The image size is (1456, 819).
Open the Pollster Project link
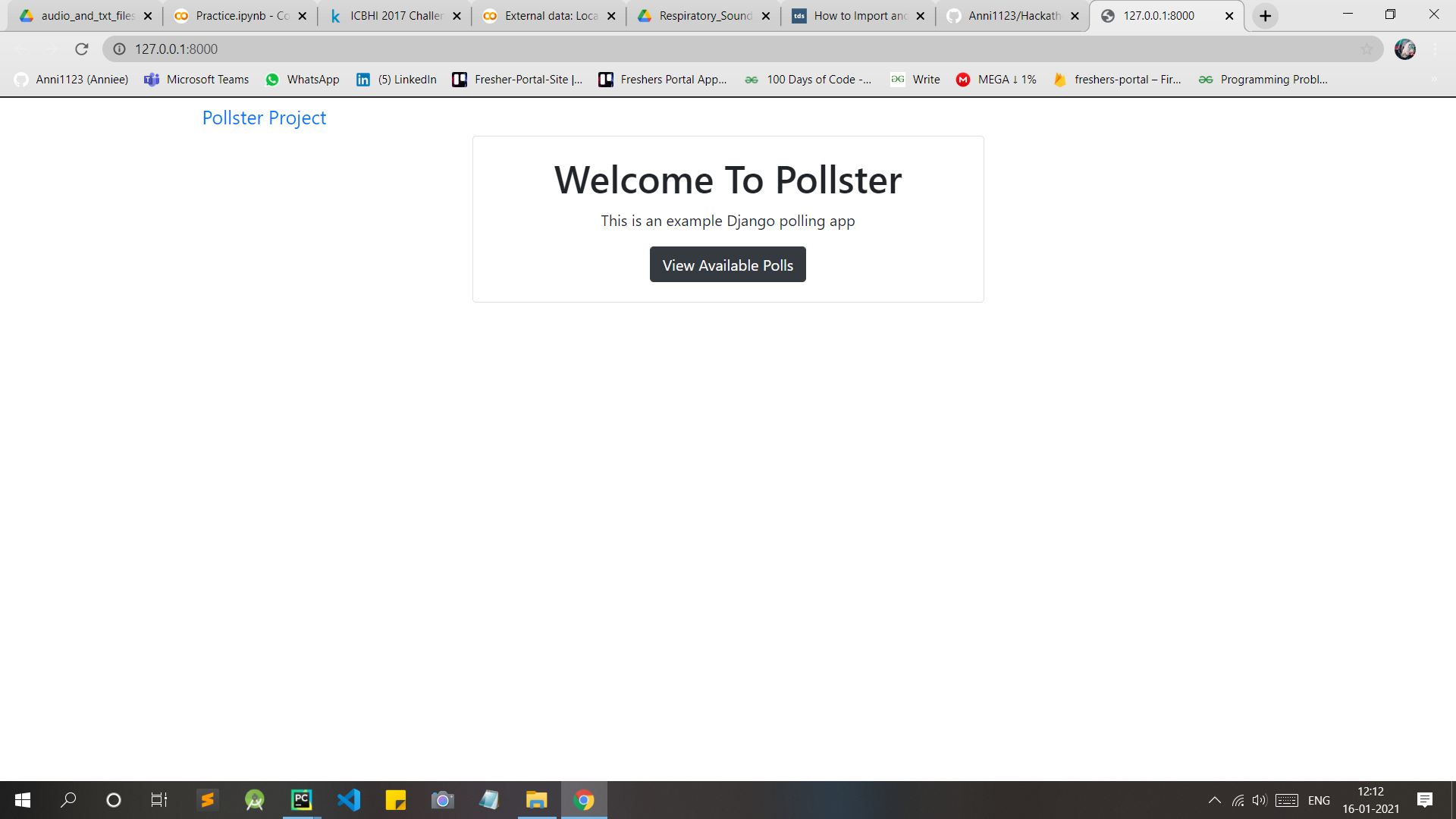[264, 118]
